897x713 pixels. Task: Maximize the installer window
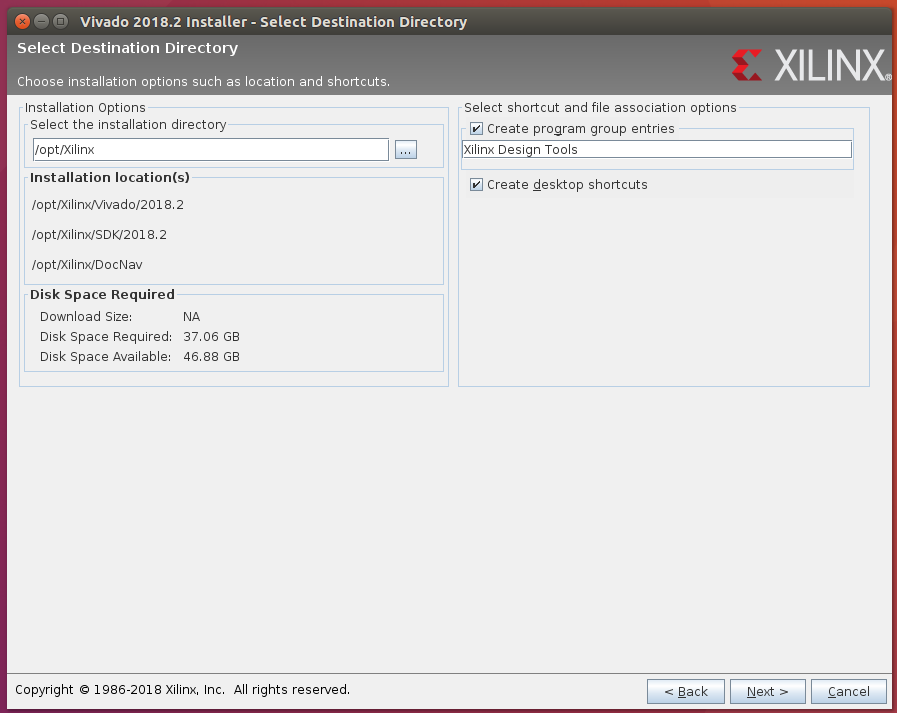60,22
